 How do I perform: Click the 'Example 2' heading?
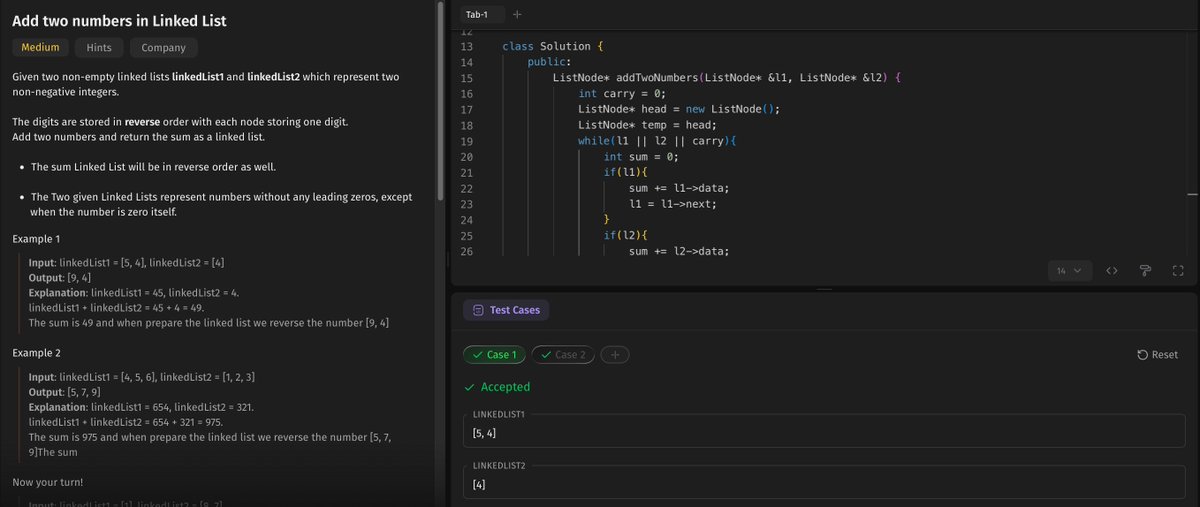tap(37, 354)
